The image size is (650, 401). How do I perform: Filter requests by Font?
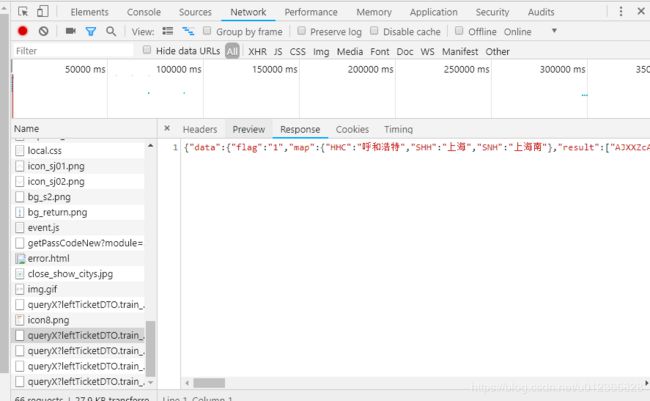[380, 51]
